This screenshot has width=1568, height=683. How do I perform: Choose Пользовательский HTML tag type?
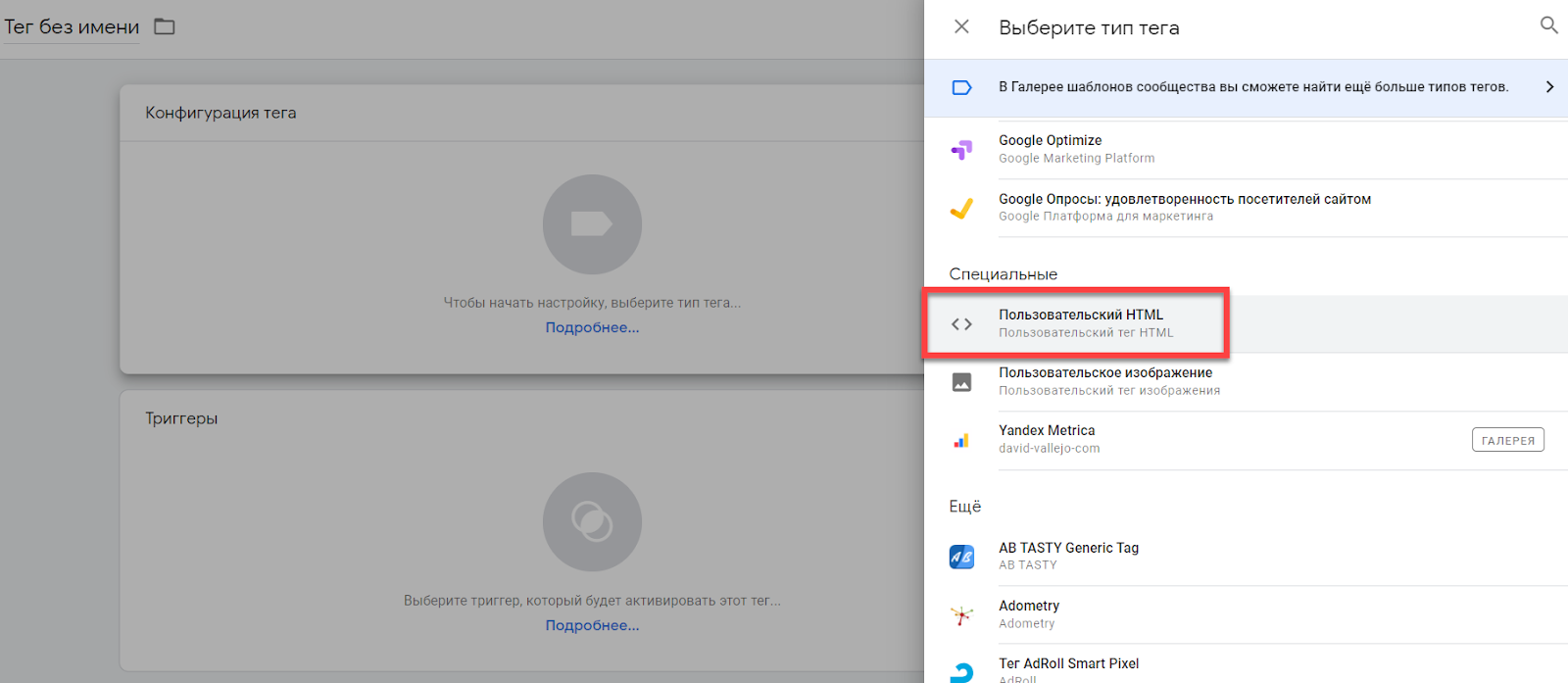[1246, 324]
